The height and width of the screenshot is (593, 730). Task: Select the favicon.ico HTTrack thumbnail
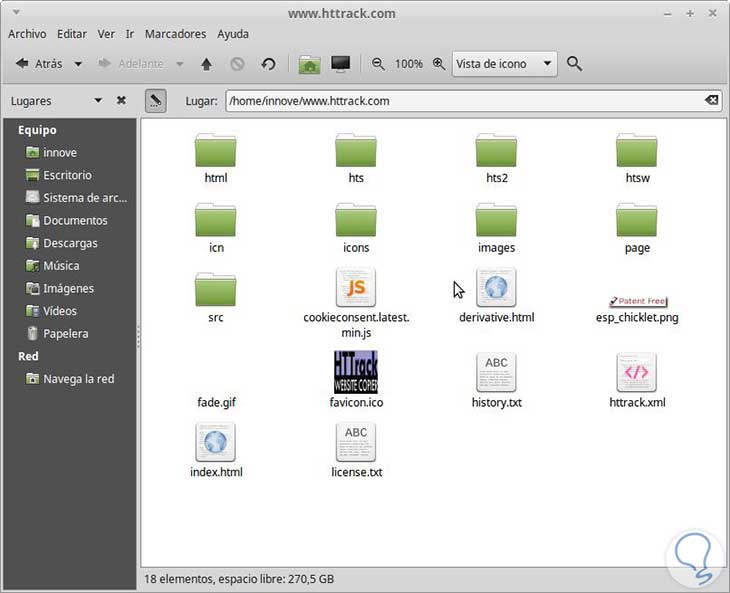tap(356, 372)
